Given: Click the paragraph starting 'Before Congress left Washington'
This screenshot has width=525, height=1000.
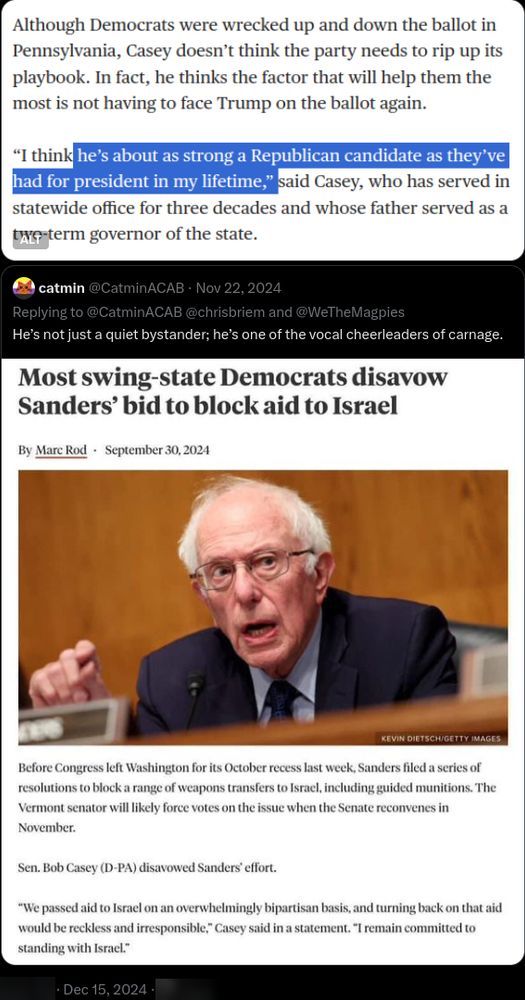Looking at the screenshot, I should click(x=256, y=797).
